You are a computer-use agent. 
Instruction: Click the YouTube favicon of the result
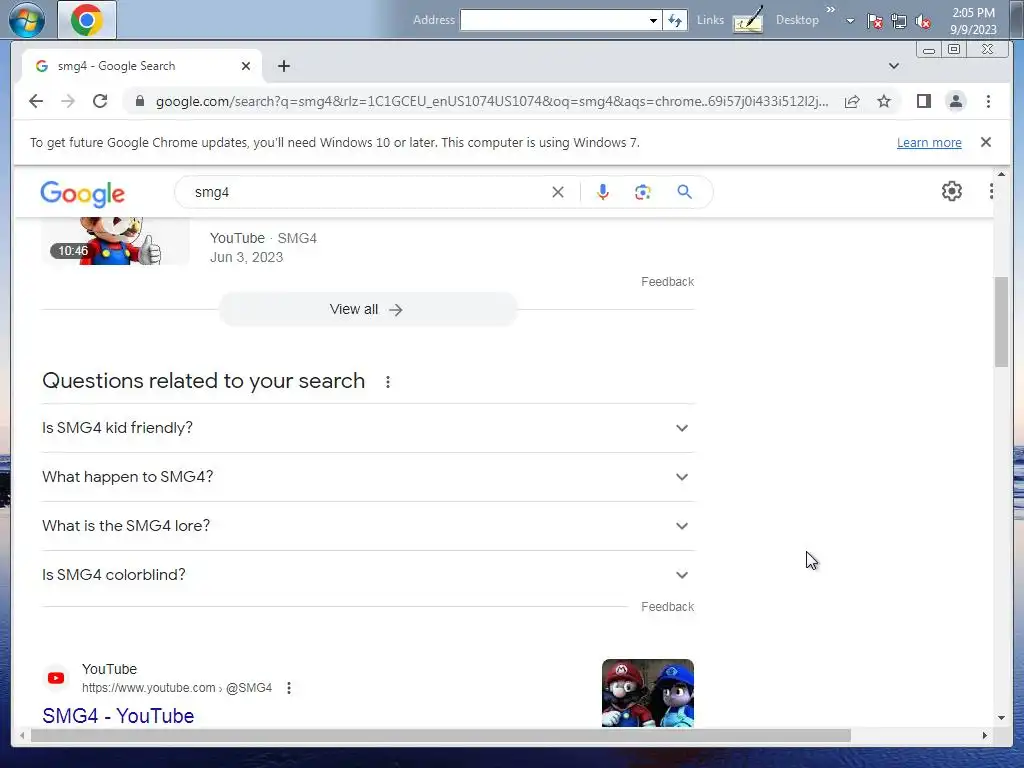pos(56,678)
